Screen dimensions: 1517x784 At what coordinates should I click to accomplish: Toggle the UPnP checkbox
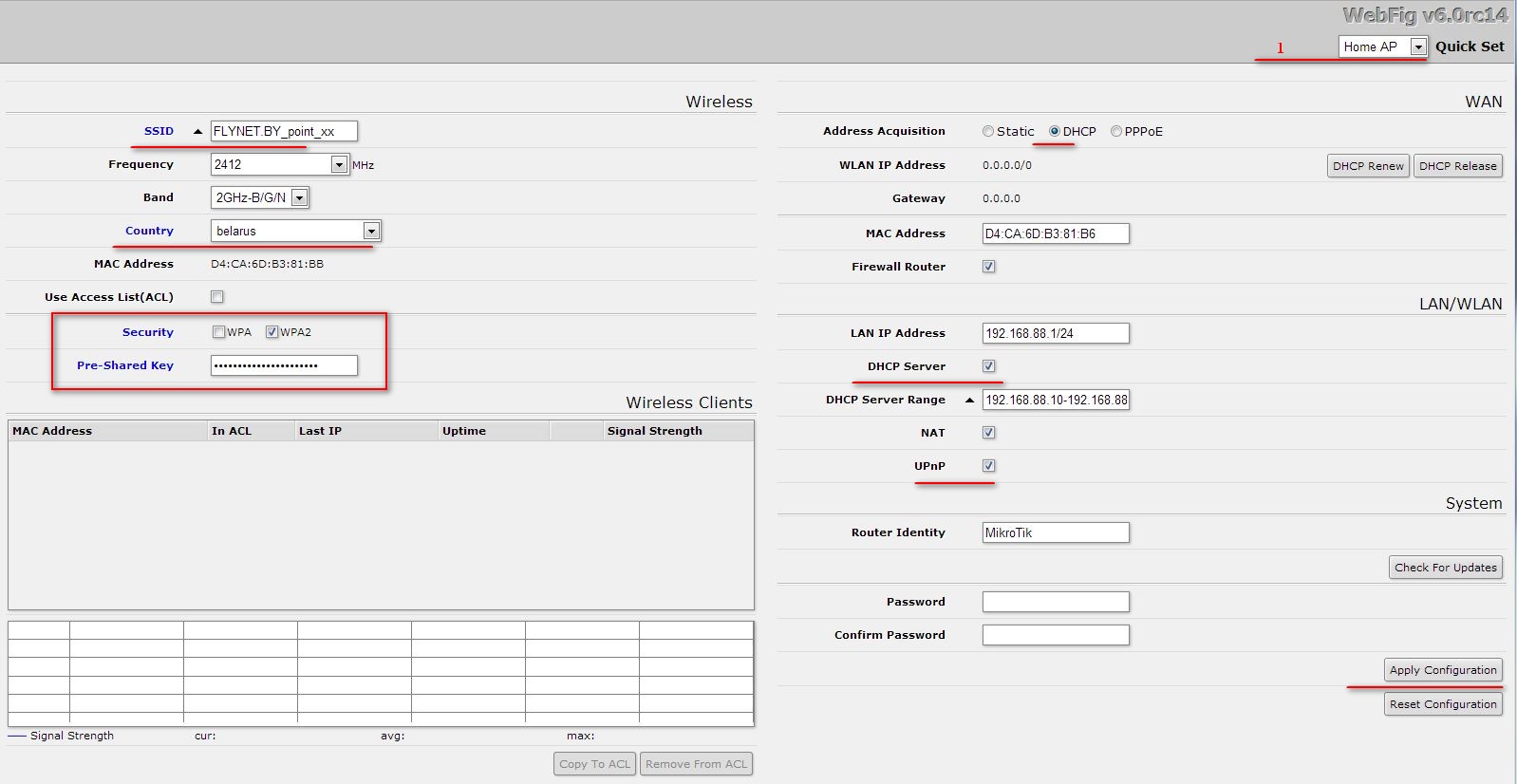click(x=989, y=466)
